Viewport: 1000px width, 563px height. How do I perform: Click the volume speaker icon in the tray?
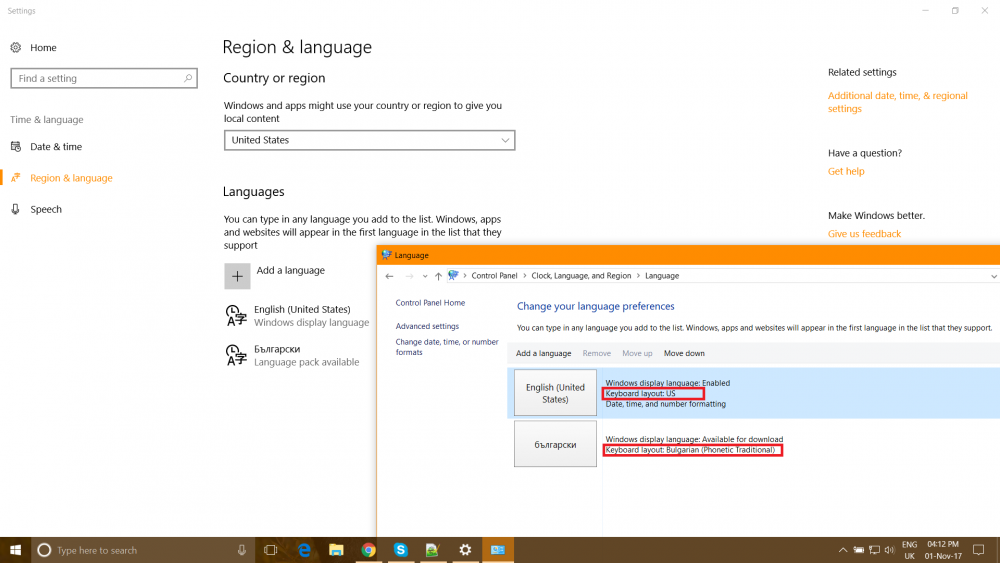[890, 550]
